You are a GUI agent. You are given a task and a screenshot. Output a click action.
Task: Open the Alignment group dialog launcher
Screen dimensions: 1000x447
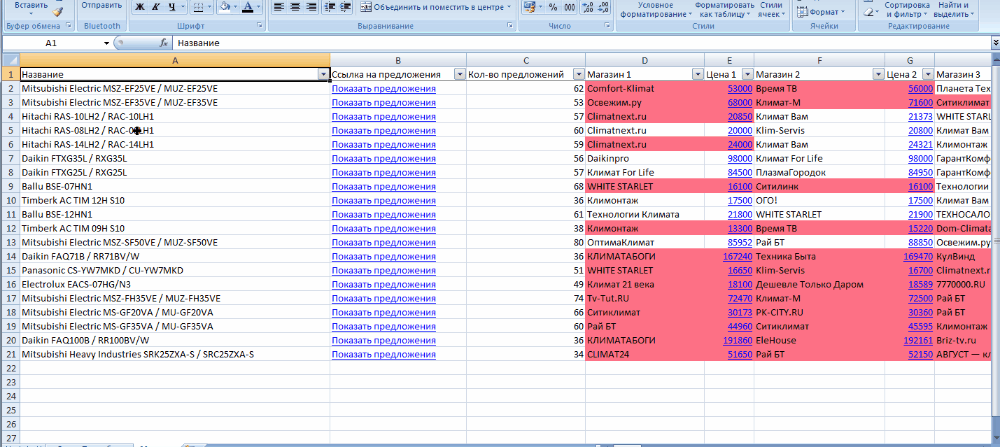tap(510, 26)
